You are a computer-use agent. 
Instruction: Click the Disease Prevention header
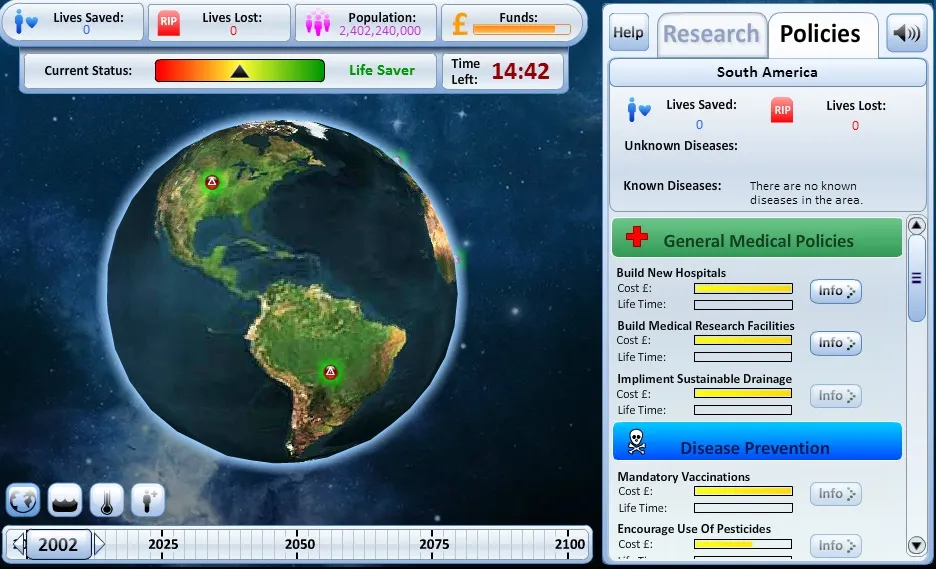[x=757, y=442]
